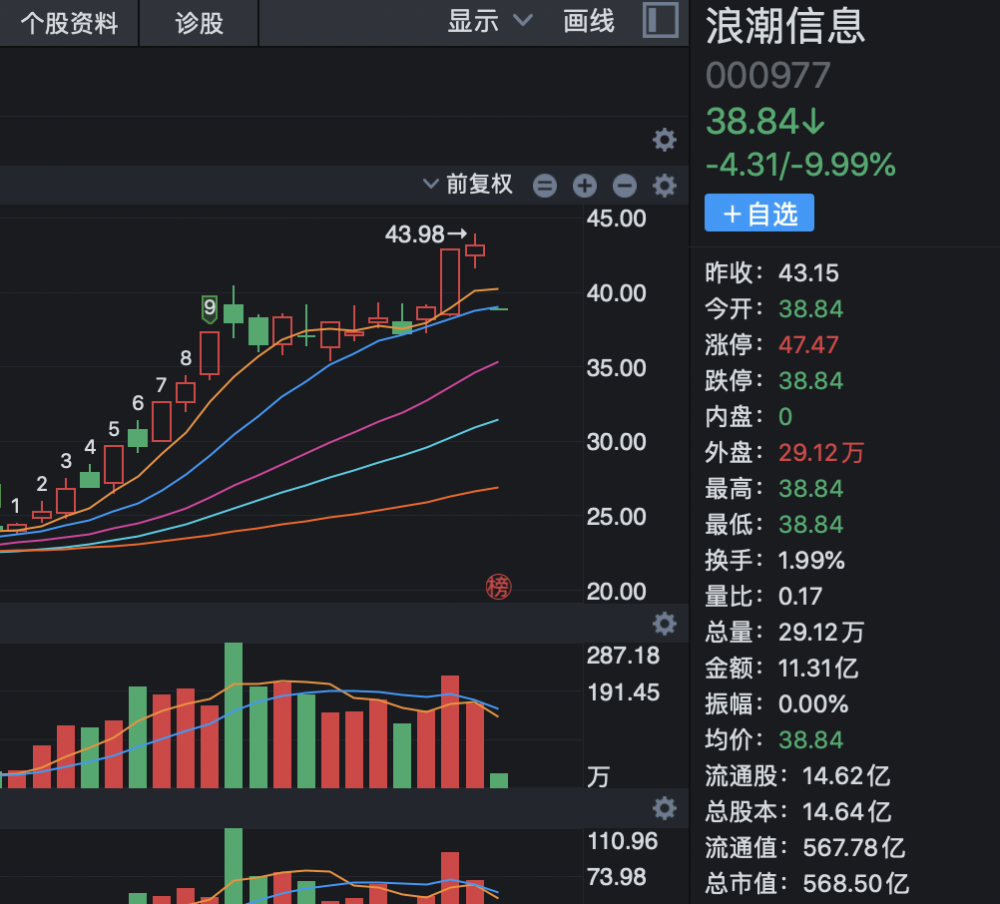The height and width of the screenshot is (904, 1000).
Task: Click the tallest green volume bar
Action: pyautogui.click(x=233, y=715)
